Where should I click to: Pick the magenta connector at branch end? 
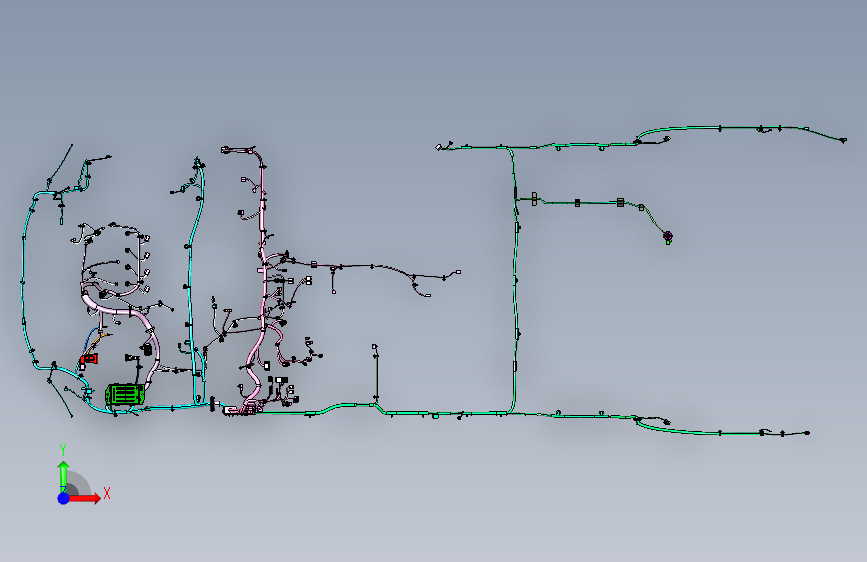[667, 236]
